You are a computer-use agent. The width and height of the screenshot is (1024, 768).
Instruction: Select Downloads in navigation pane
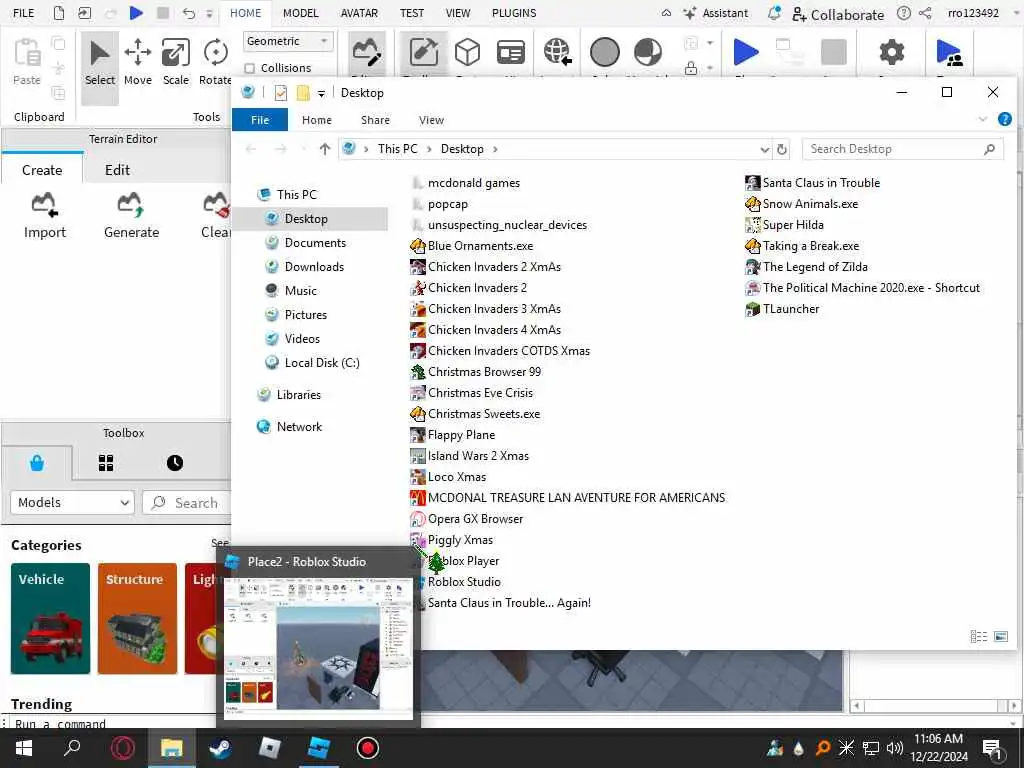pyautogui.click(x=313, y=266)
